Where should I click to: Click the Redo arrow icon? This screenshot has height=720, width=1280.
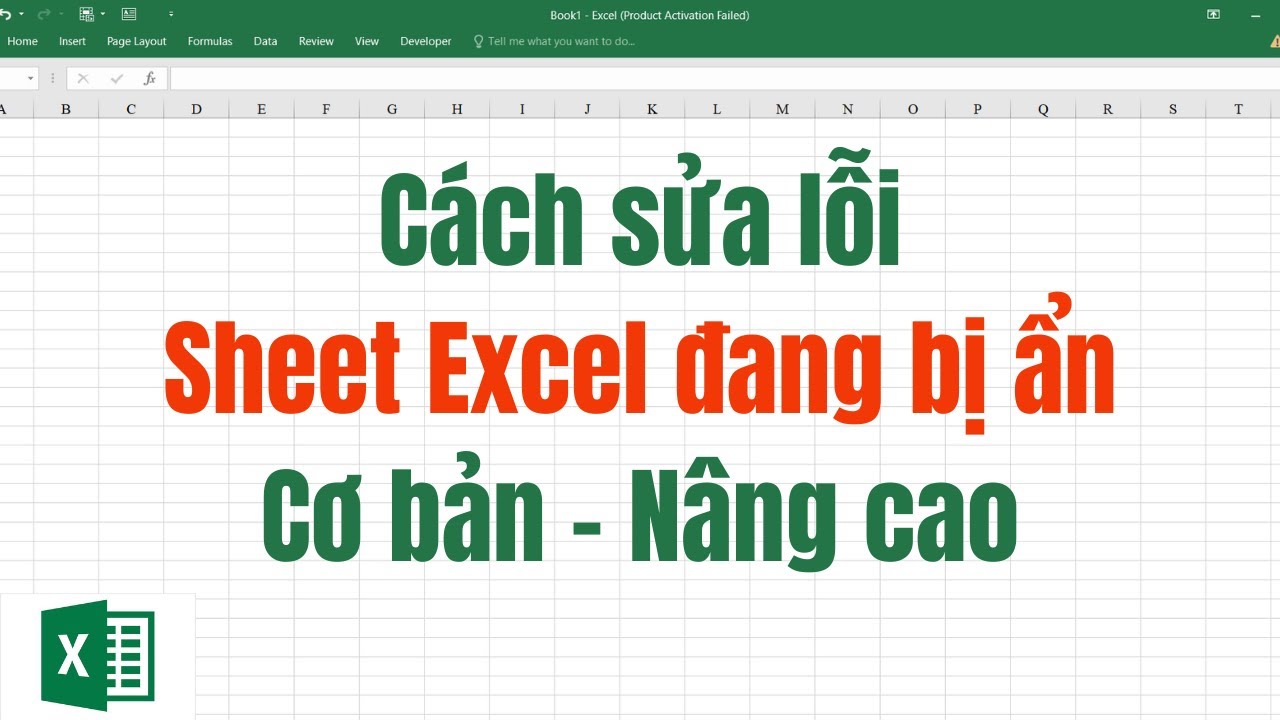(x=43, y=15)
